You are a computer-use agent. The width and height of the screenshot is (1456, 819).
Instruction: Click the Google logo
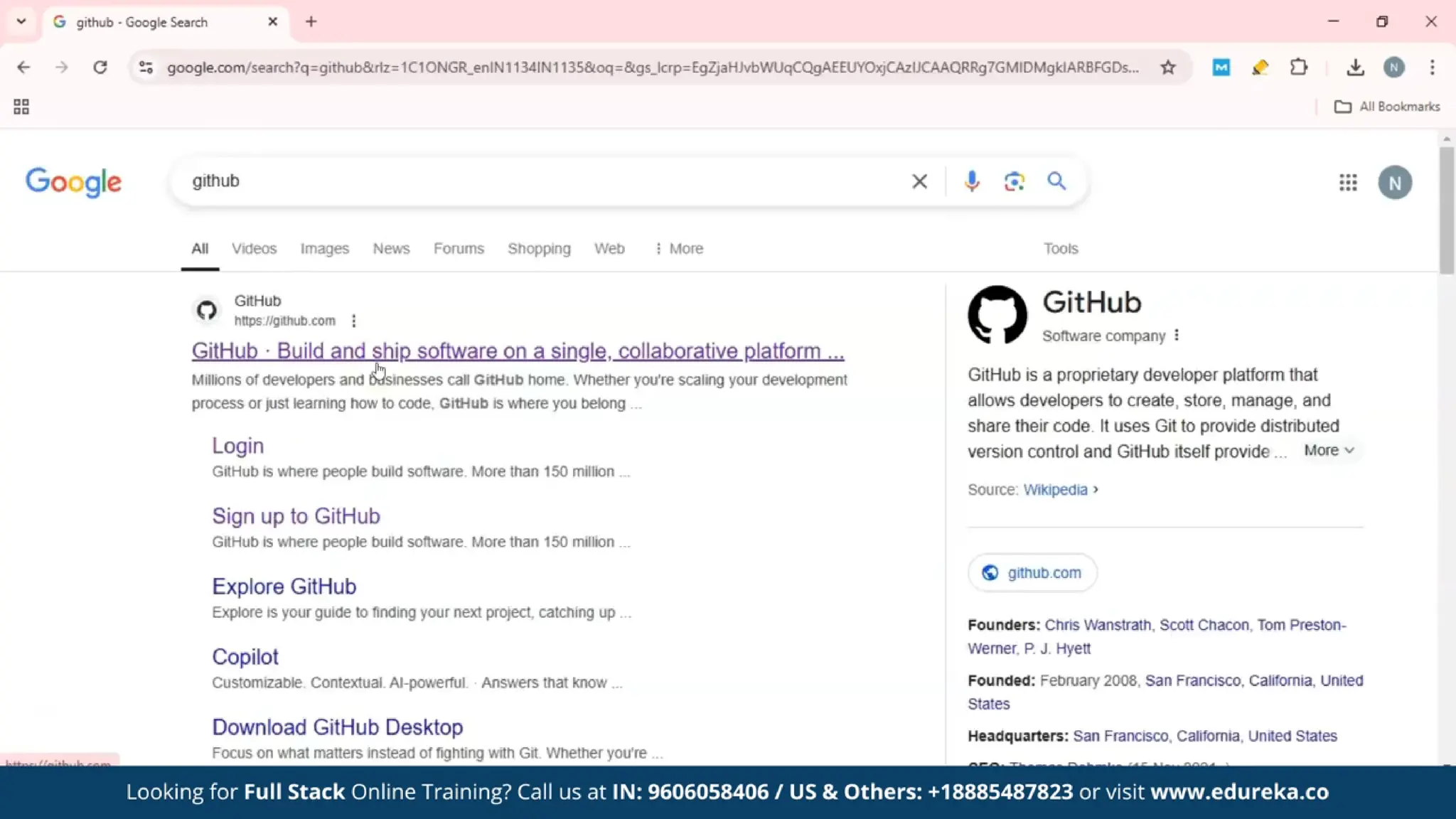(x=74, y=183)
